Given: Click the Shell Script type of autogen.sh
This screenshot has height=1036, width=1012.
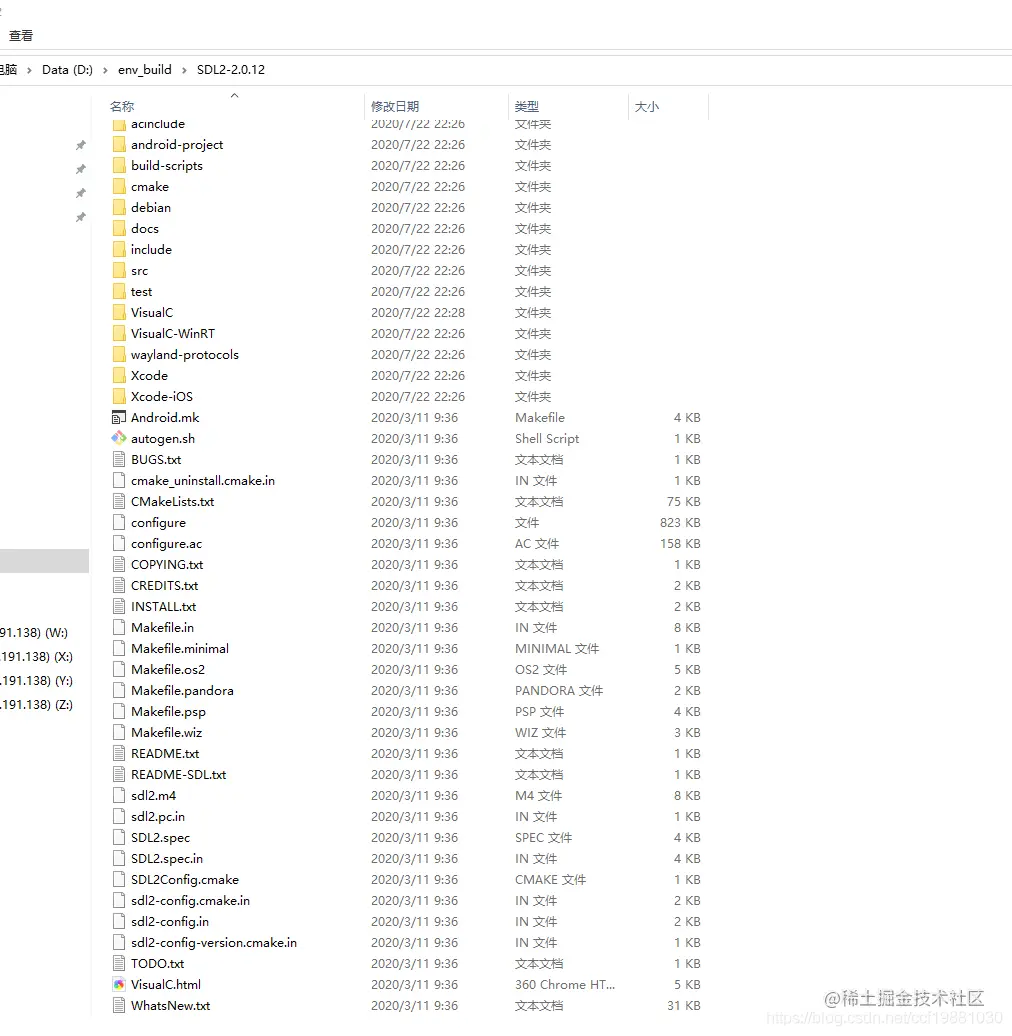Looking at the screenshot, I should pos(547,439).
